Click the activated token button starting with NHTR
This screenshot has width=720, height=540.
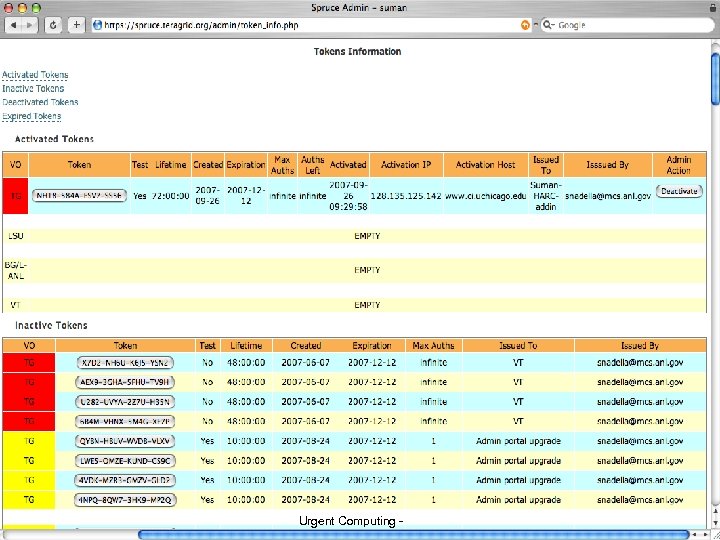pos(79,195)
